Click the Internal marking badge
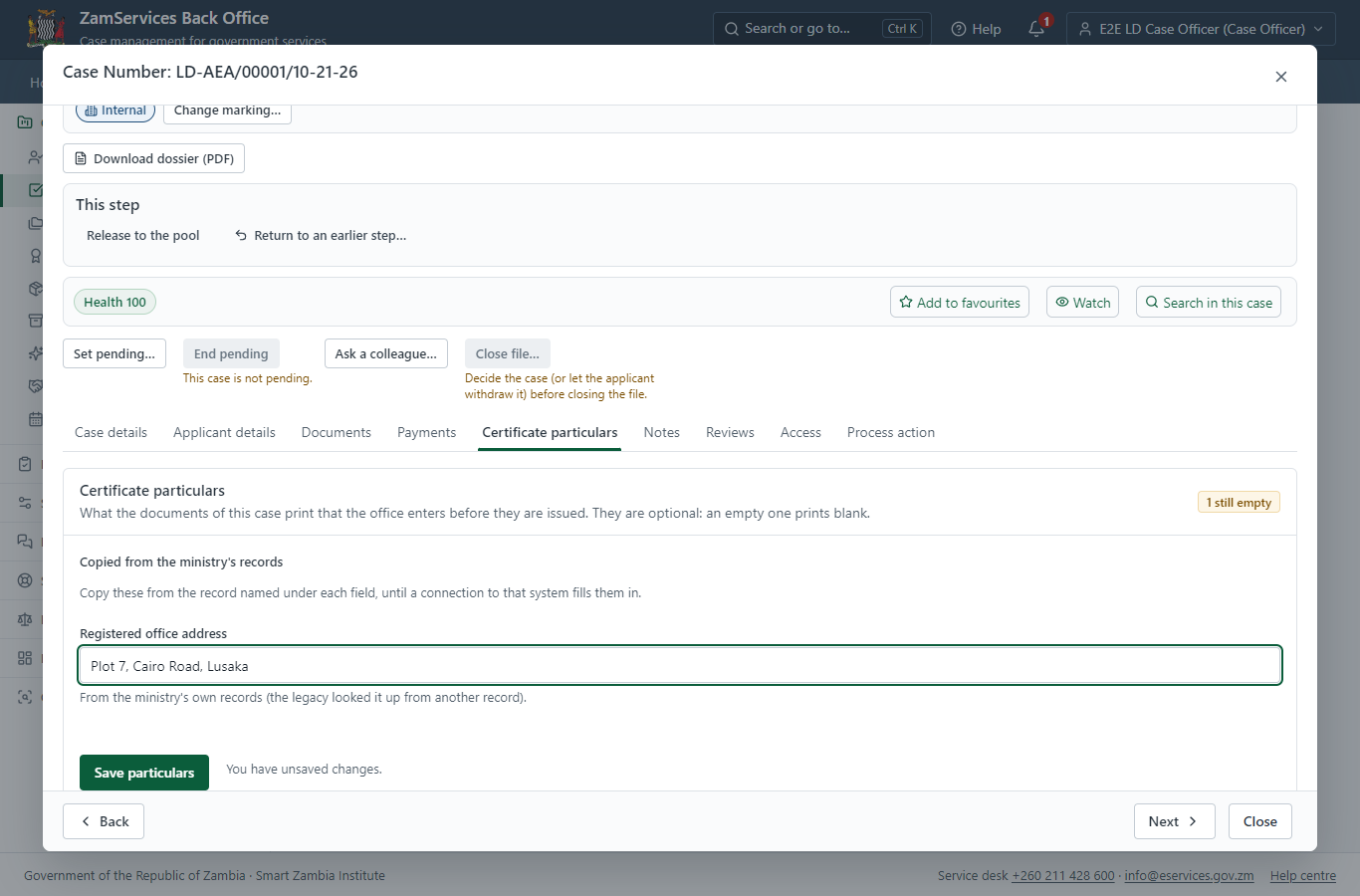Screen dimensions: 1360x896 click(115, 111)
